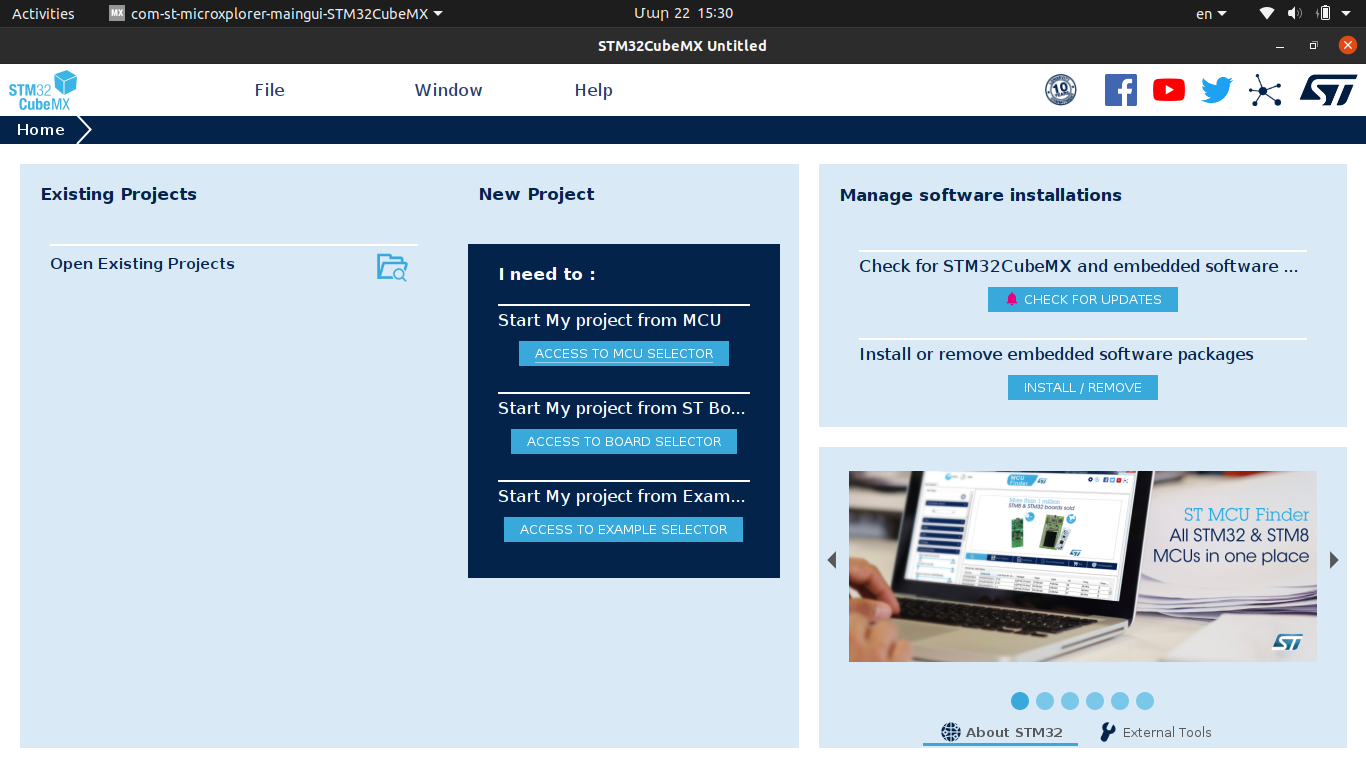Select the fourth carousel dot
This screenshot has width=1366, height=768.
1095,701
